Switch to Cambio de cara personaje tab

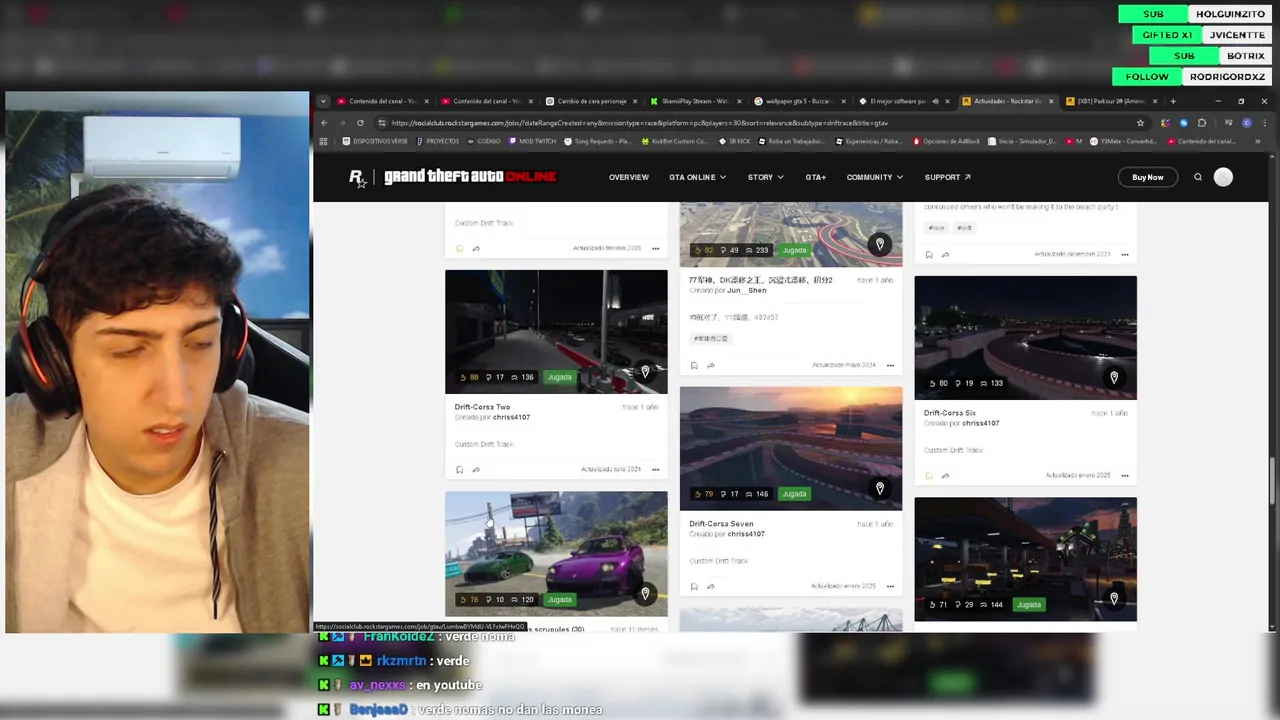(x=590, y=101)
